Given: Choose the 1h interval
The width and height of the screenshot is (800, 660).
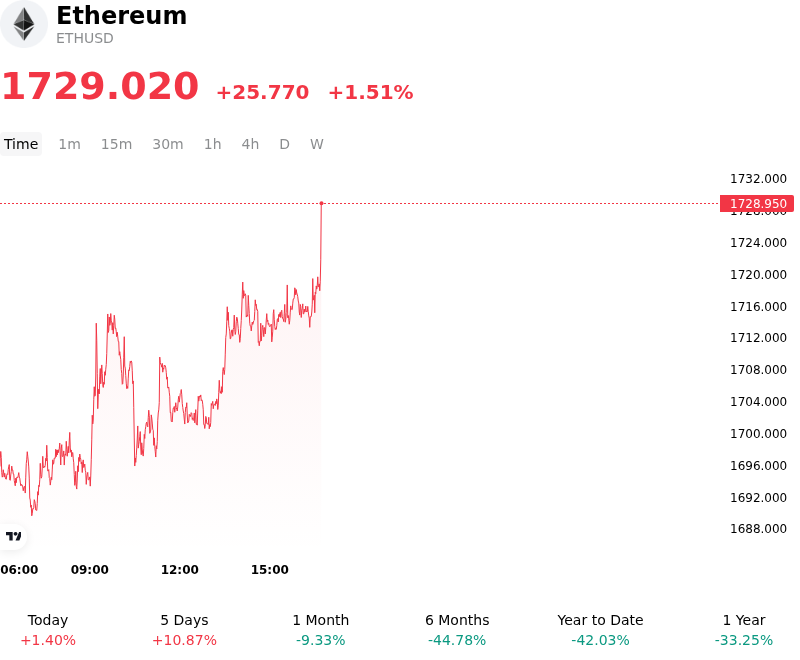Looking at the screenshot, I should click(x=213, y=144).
